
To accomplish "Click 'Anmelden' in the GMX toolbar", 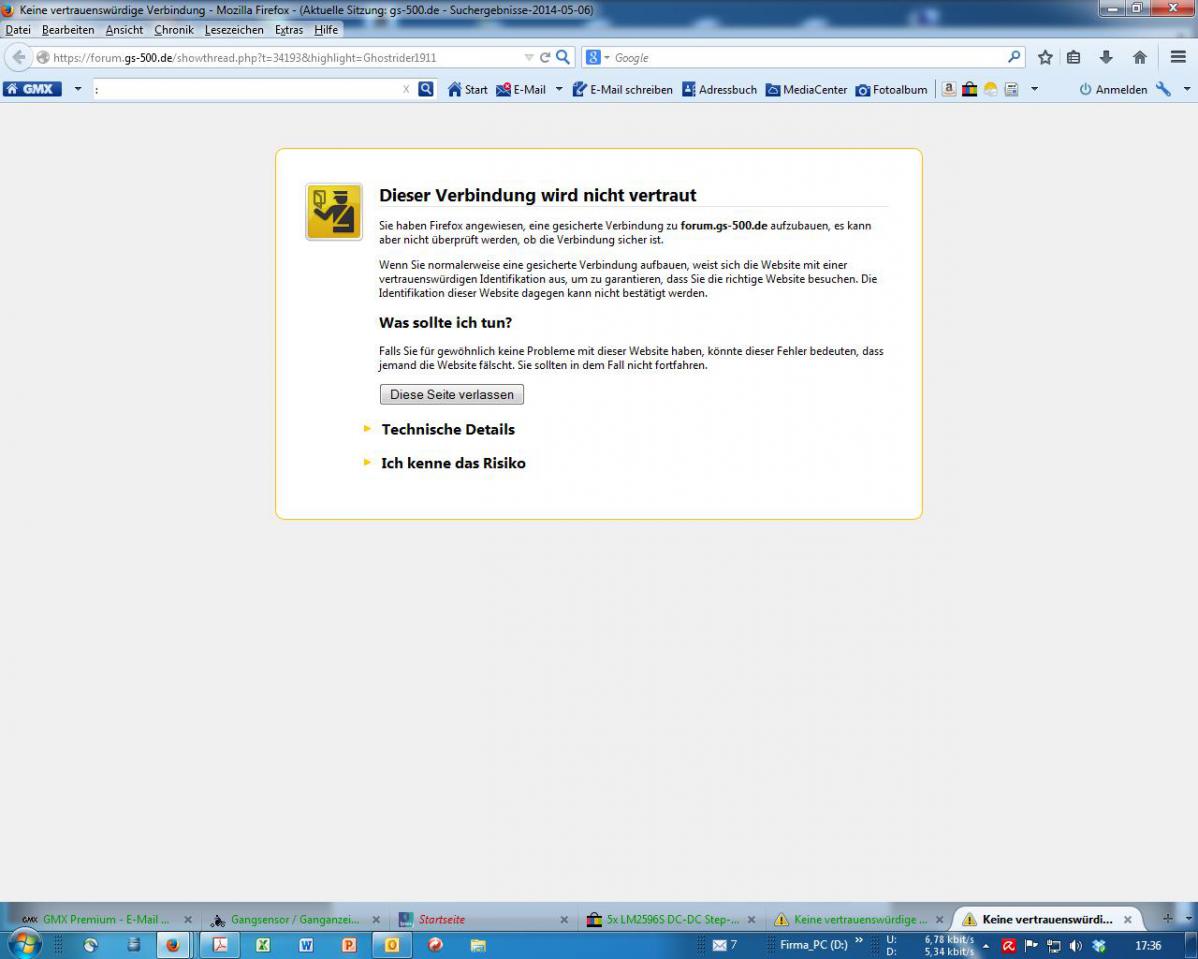I will tap(1113, 89).
